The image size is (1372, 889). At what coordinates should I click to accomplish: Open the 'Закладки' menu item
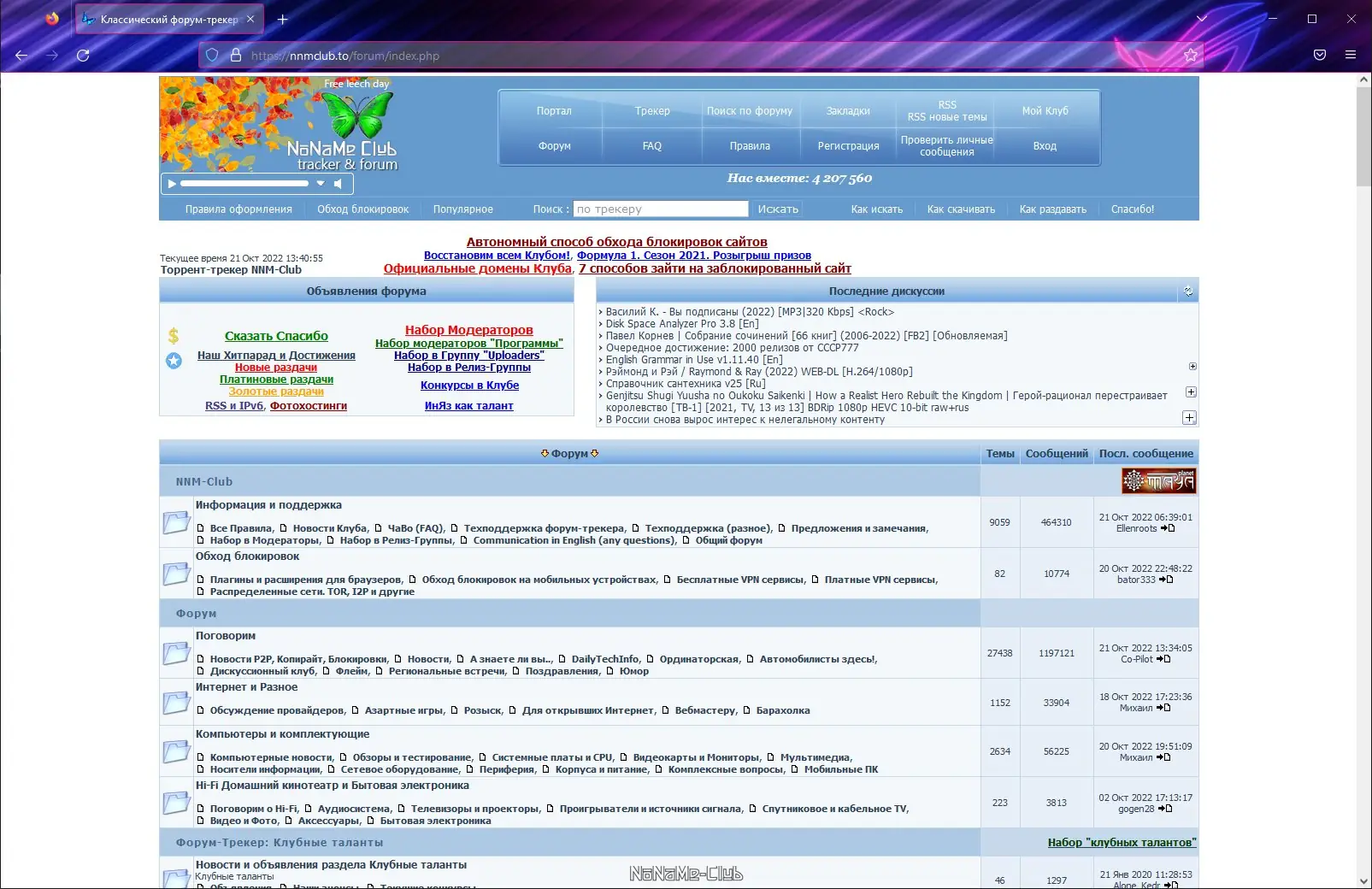point(848,111)
